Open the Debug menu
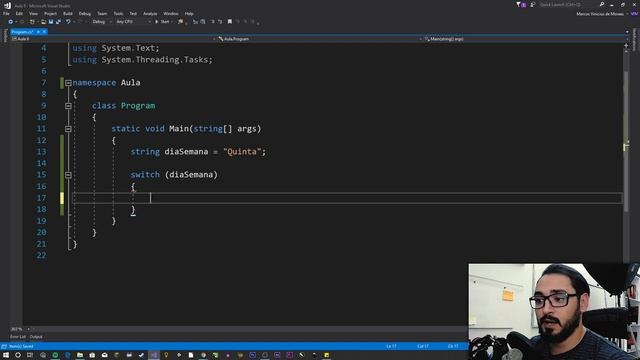Image resolution: width=640 pixels, height=360 pixels. pyautogui.click(x=84, y=13)
